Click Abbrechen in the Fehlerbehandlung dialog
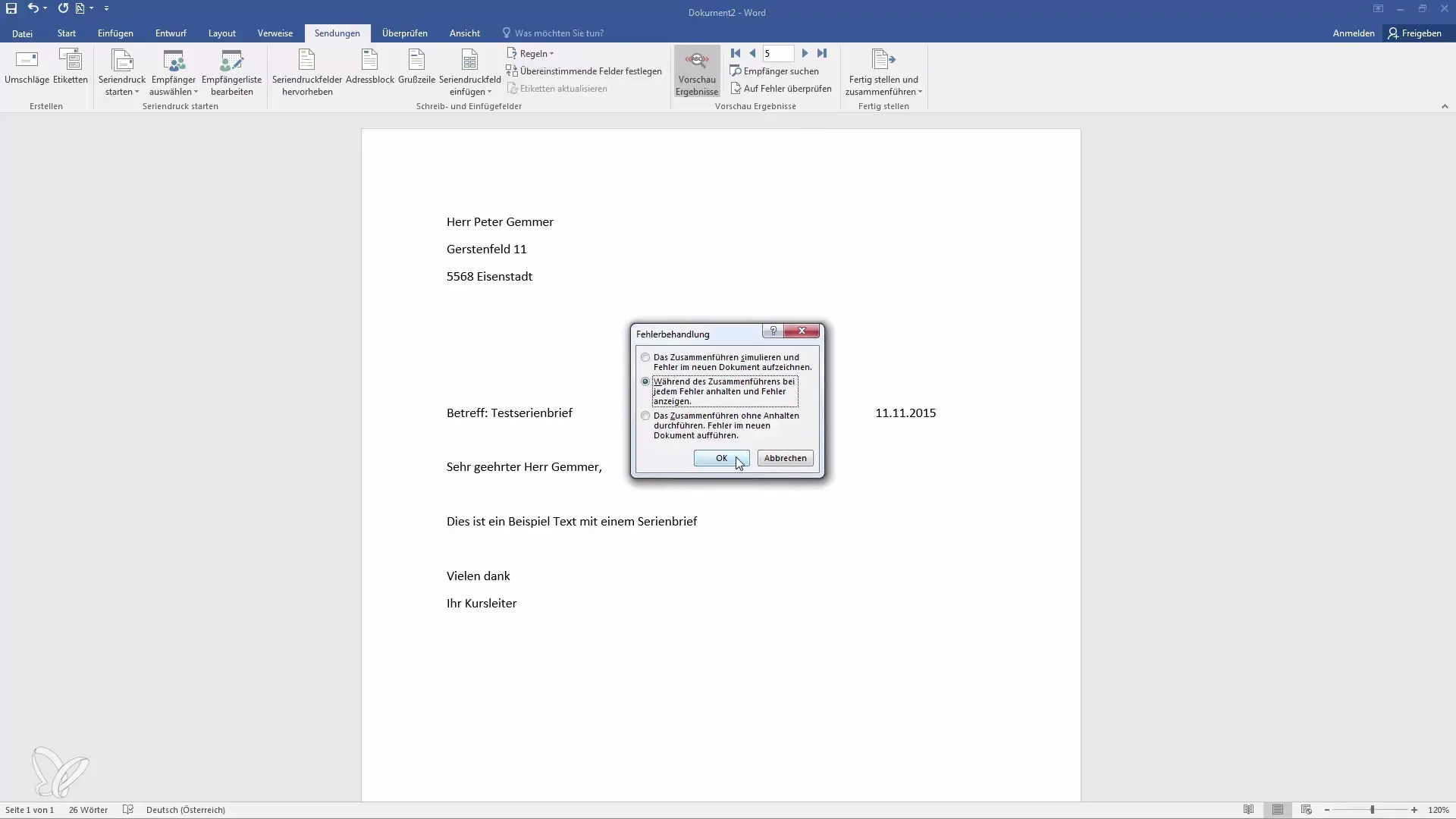 (785, 458)
